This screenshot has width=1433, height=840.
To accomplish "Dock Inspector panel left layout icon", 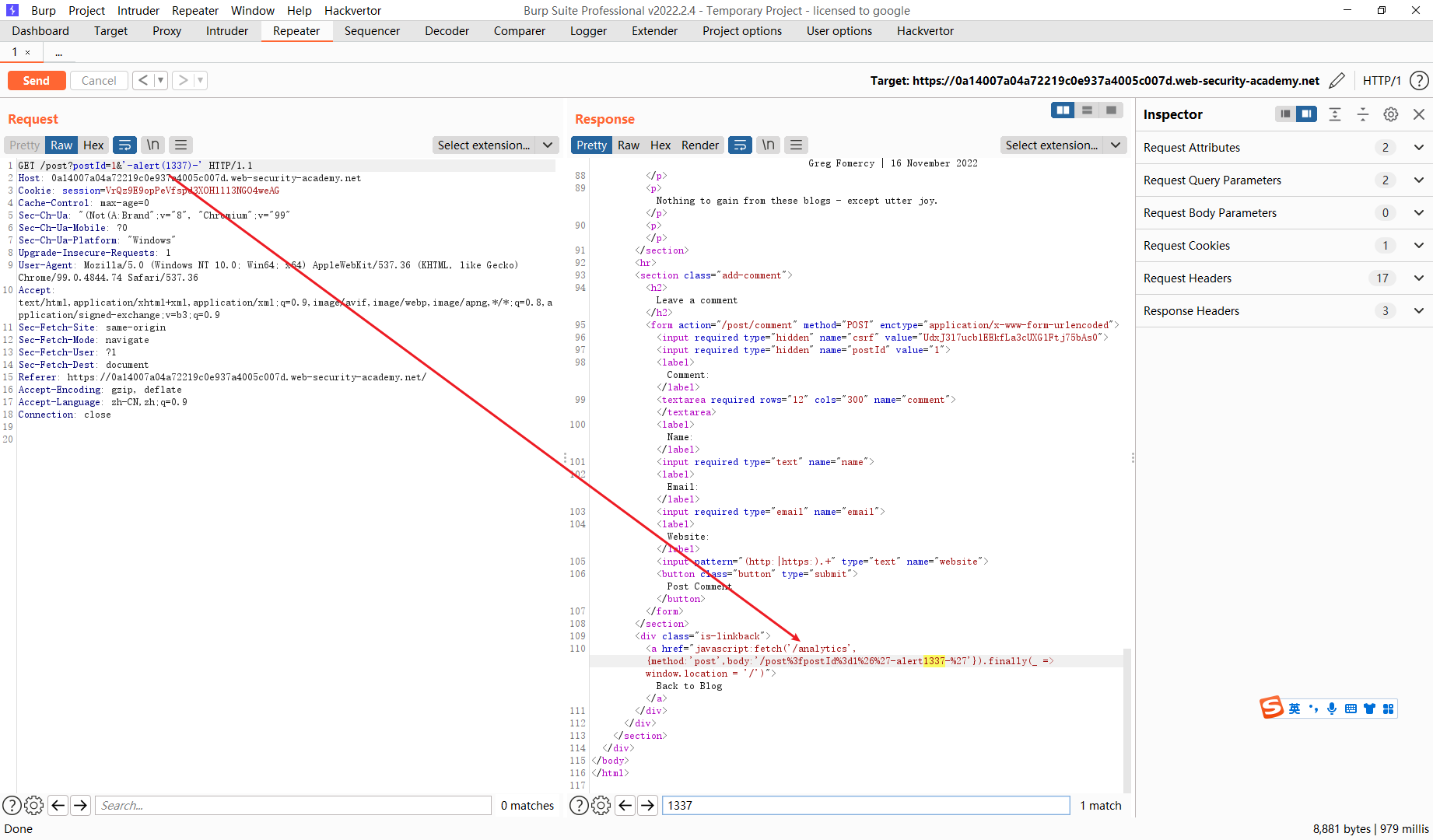I will [1285, 114].
